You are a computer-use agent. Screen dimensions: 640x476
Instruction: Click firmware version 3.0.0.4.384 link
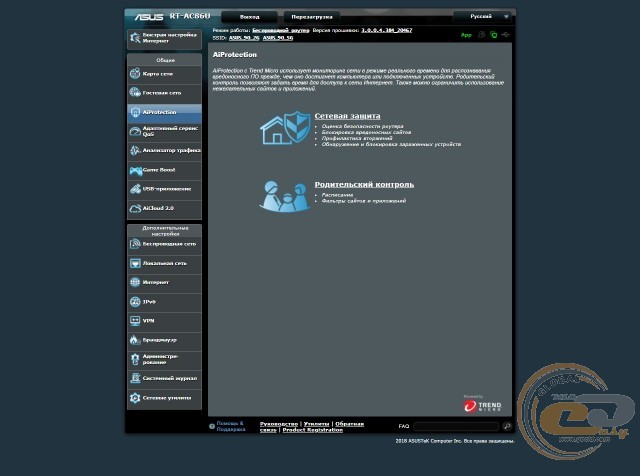click(387, 30)
